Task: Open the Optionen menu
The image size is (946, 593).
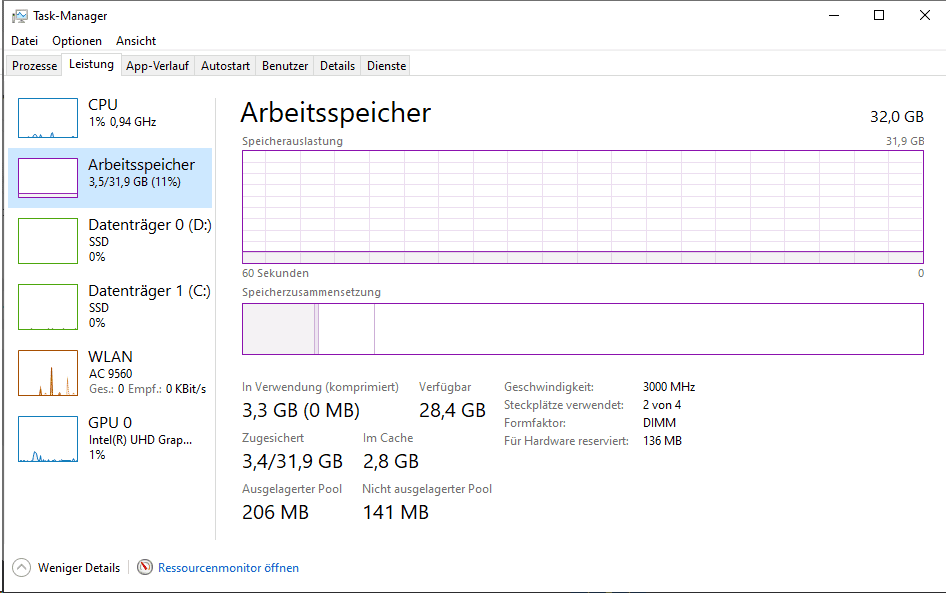Action: [x=77, y=41]
